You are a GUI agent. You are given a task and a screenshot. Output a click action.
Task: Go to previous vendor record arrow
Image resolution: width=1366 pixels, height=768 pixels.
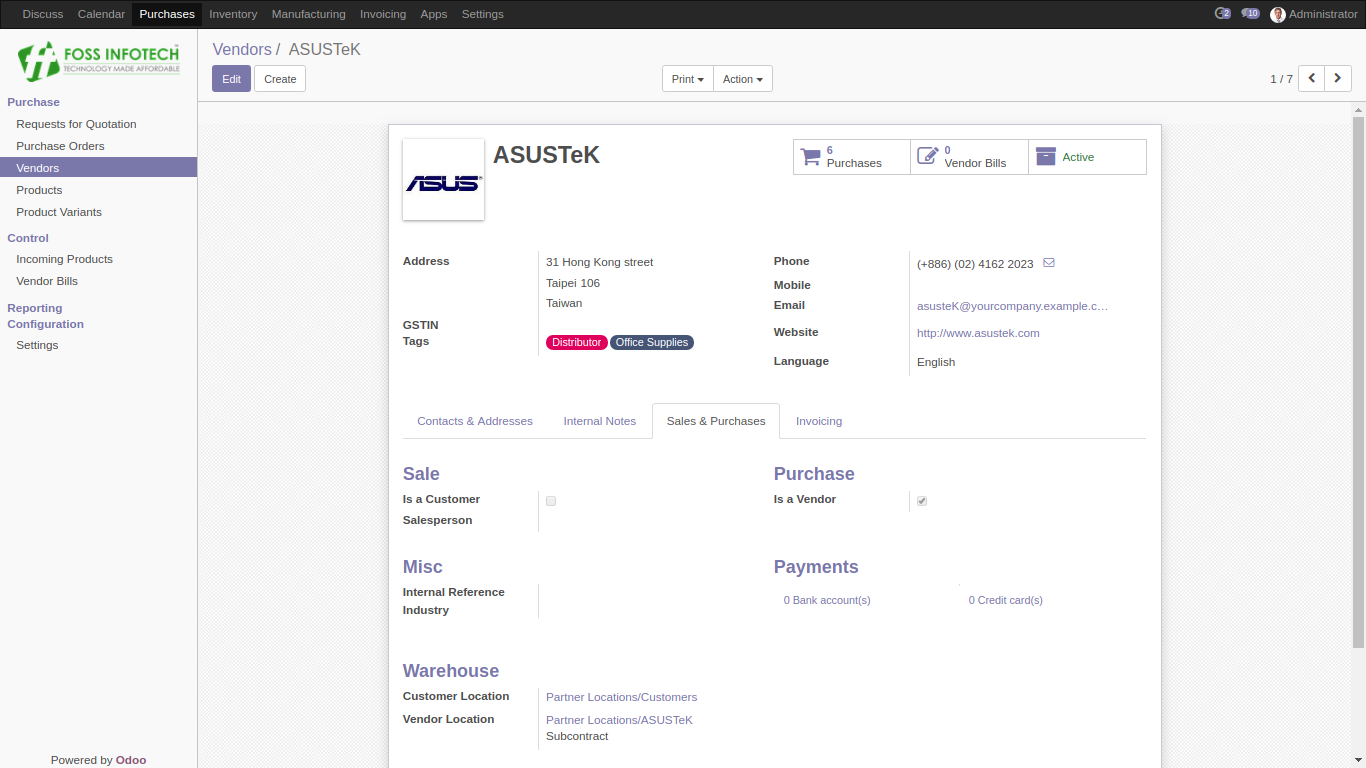click(x=1311, y=79)
